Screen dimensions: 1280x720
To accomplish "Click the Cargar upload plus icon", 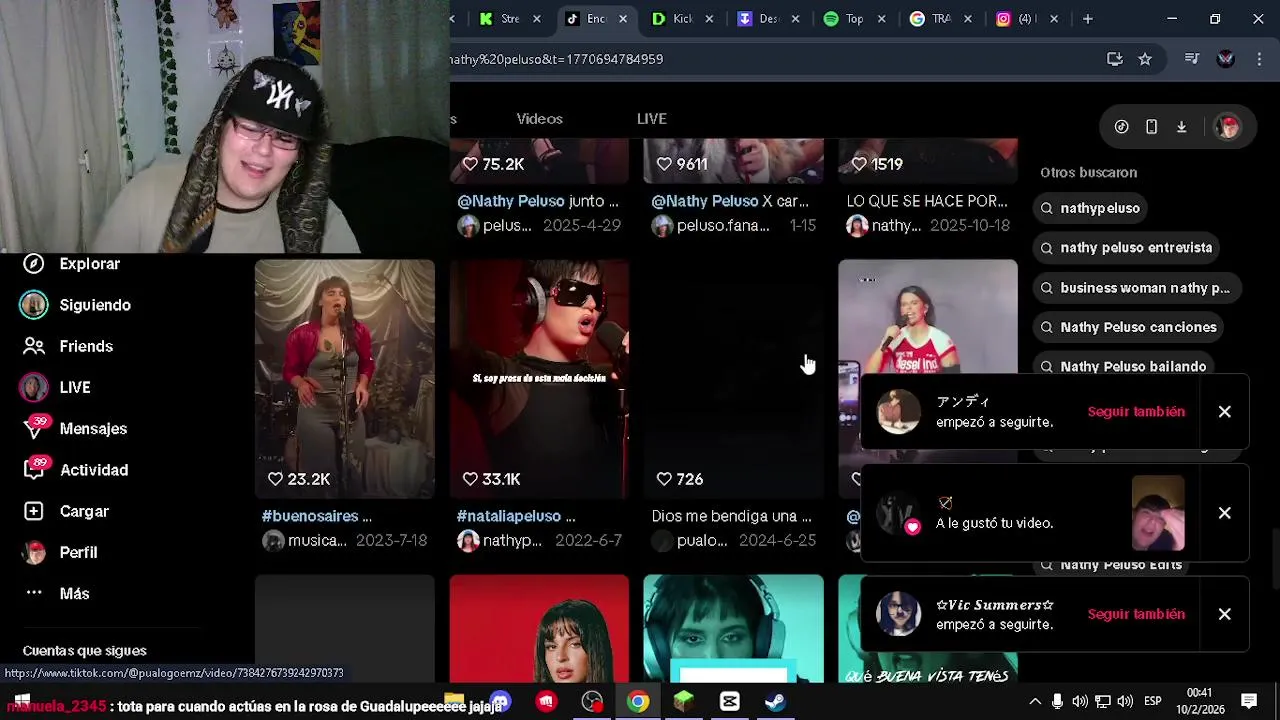I will coord(34,511).
